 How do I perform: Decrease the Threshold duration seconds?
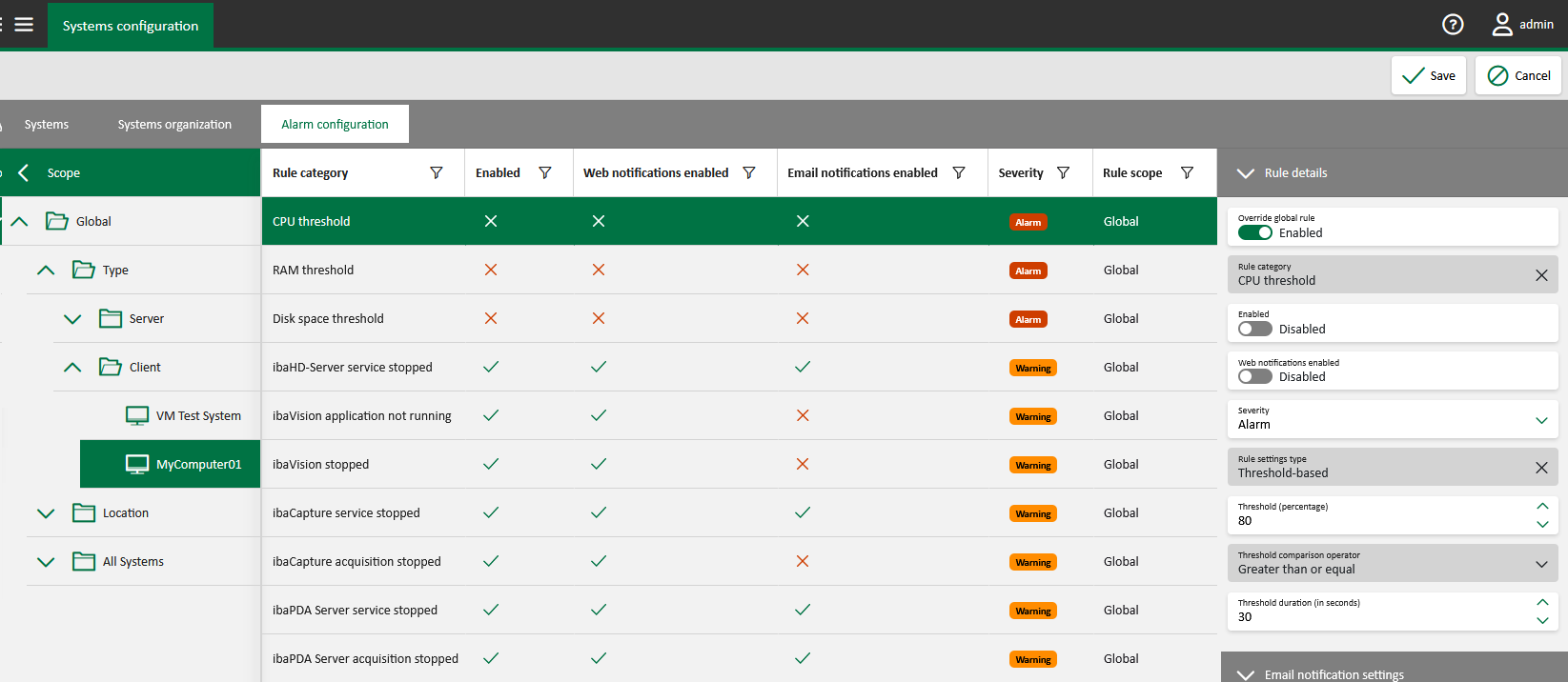(x=1542, y=620)
